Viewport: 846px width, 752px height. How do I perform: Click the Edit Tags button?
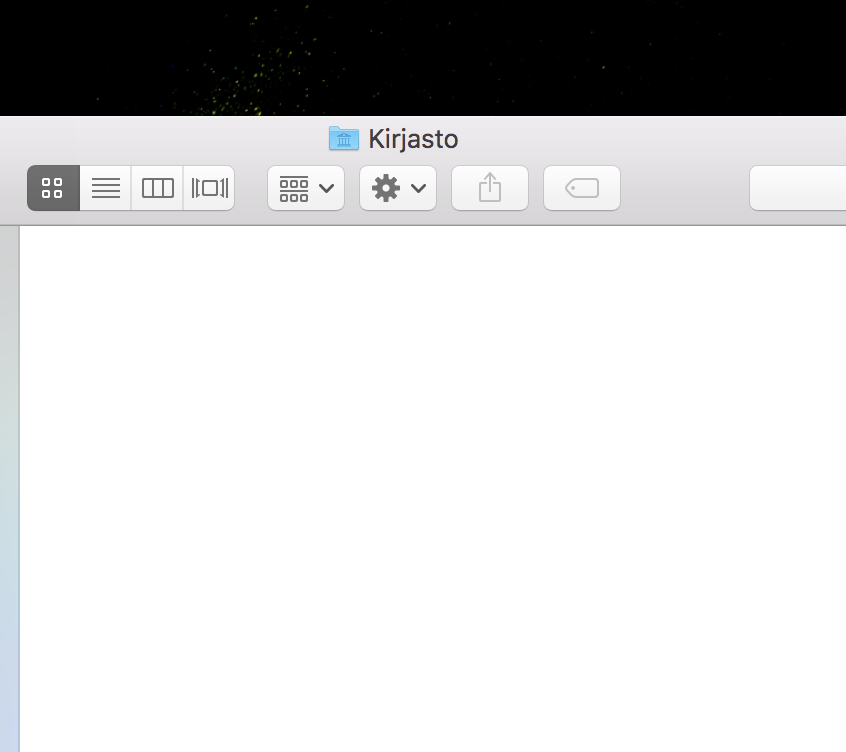click(x=582, y=188)
